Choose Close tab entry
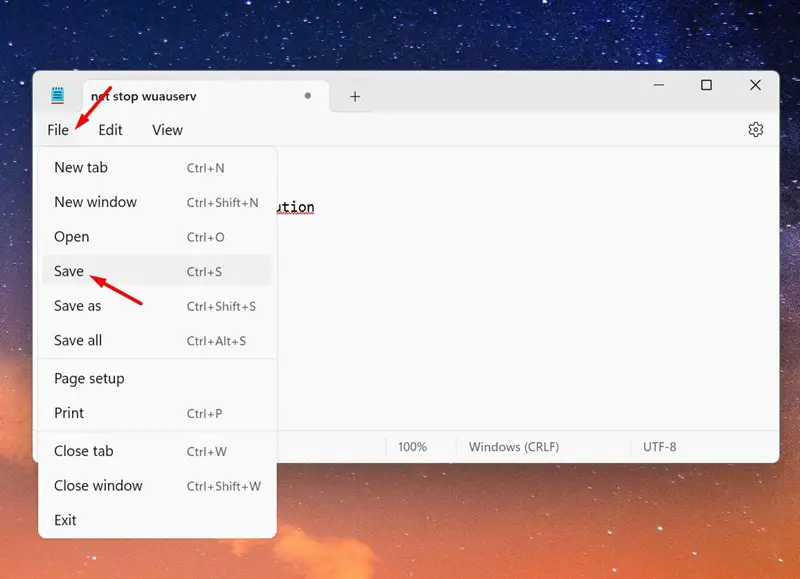800x579 pixels. pos(157,451)
